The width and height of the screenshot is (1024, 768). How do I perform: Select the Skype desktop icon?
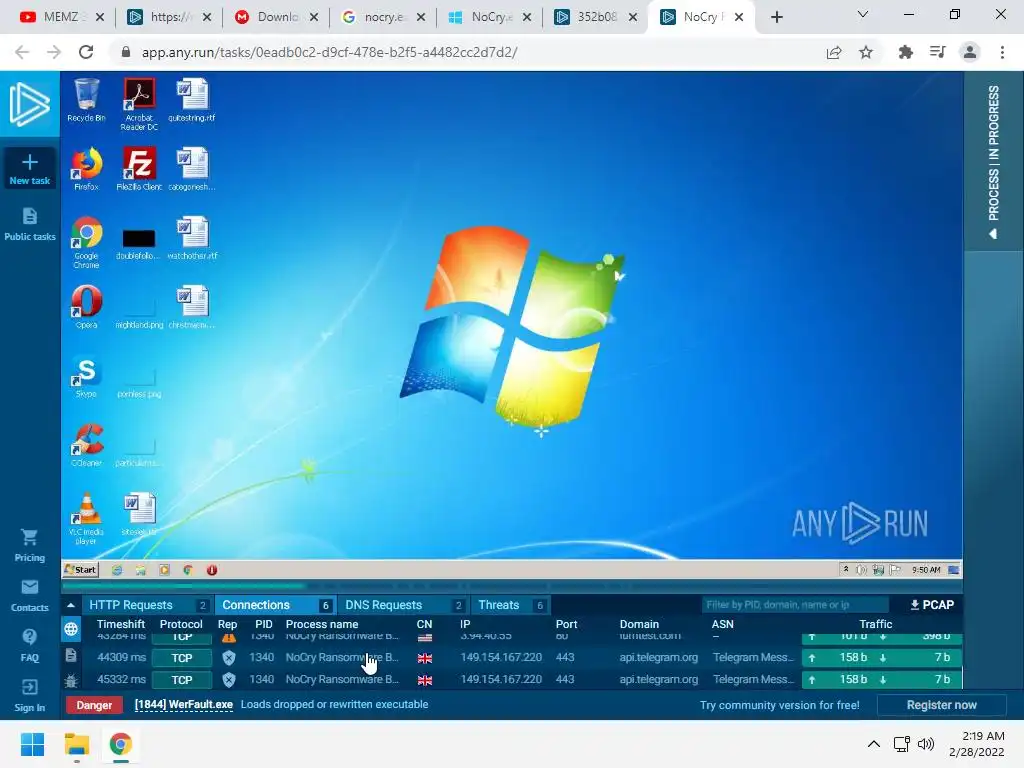tap(86, 377)
